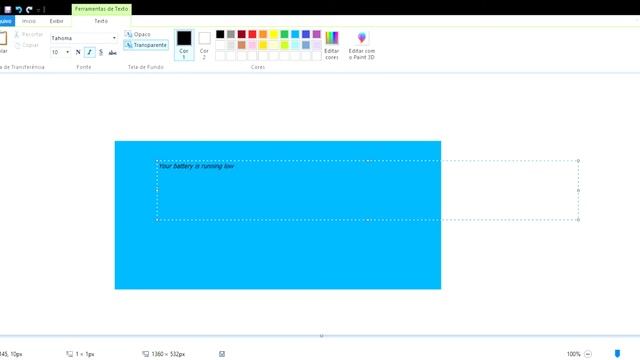
Task: Pick the green color swatch
Action: click(284, 34)
